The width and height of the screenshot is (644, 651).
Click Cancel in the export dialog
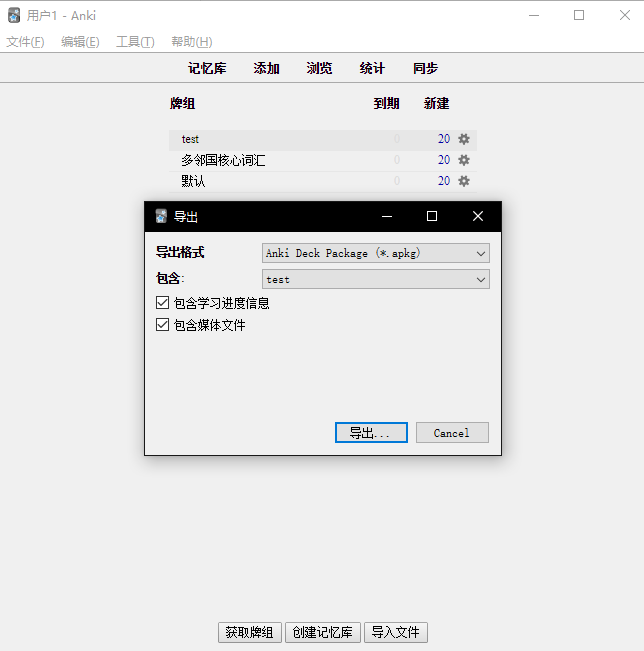(452, 433)
